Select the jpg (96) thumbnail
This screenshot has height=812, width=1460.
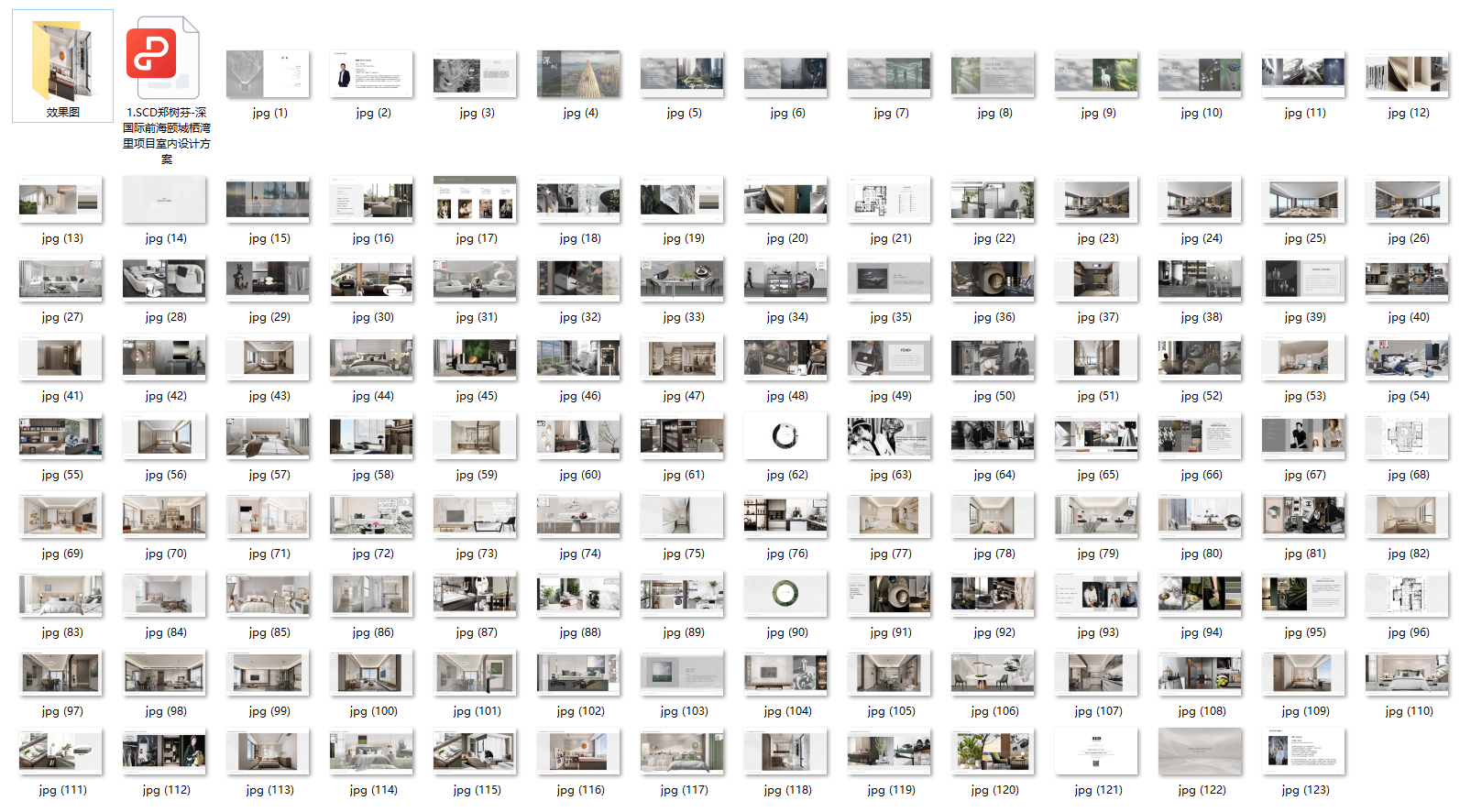coord(1408,594)
